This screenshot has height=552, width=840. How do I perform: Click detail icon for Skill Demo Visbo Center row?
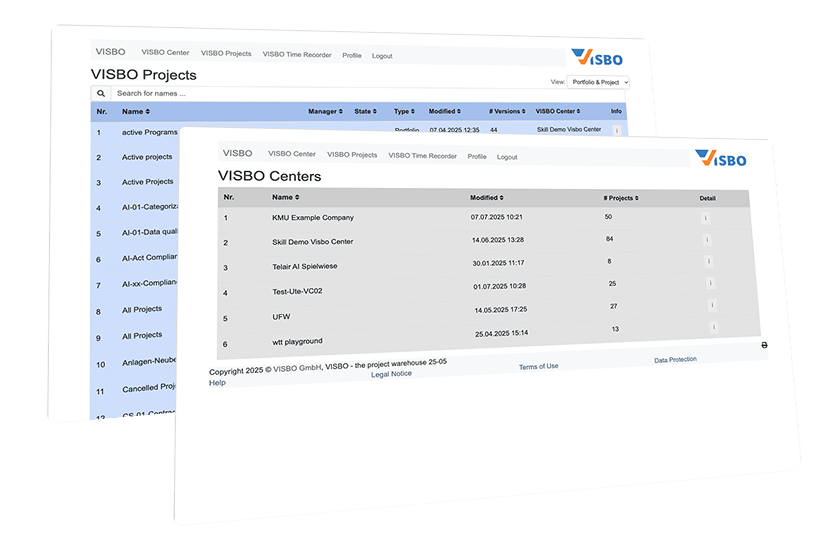click(x=706, y=239)
